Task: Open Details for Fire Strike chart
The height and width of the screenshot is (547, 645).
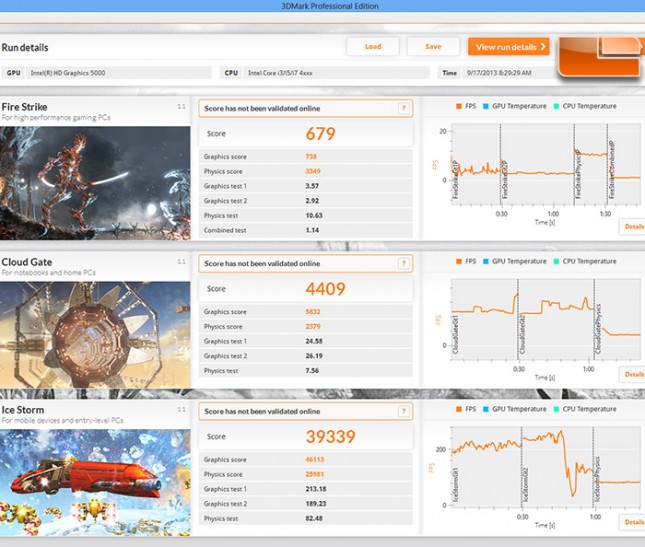Action: click(x=633, y=227)
